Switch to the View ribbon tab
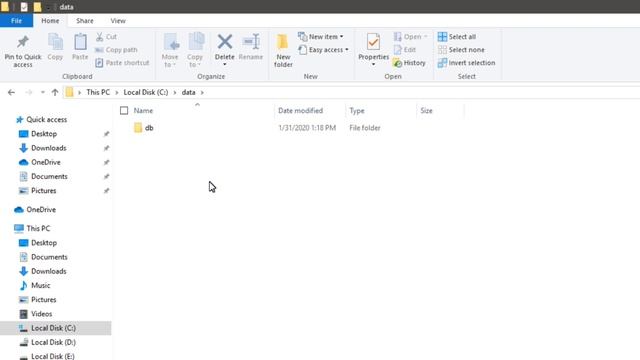Viewport: 640px width, 360px height. (118, 20)
